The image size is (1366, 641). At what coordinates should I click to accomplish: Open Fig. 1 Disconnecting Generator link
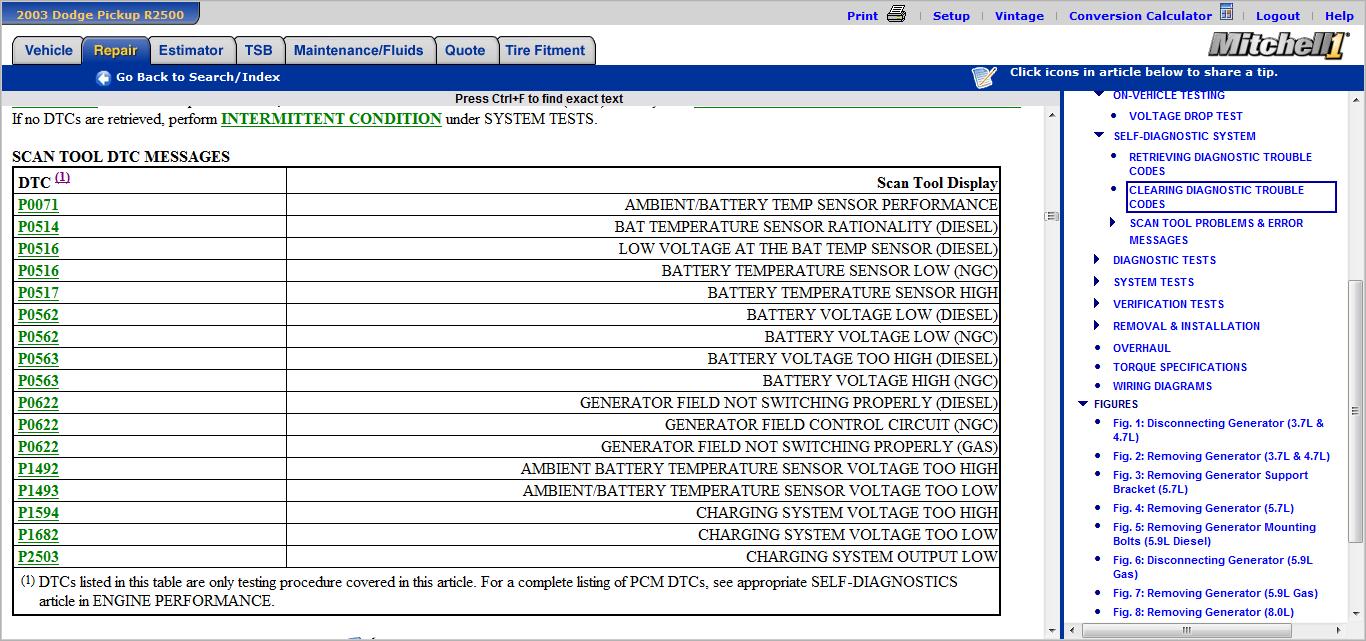pos(1218,430)
